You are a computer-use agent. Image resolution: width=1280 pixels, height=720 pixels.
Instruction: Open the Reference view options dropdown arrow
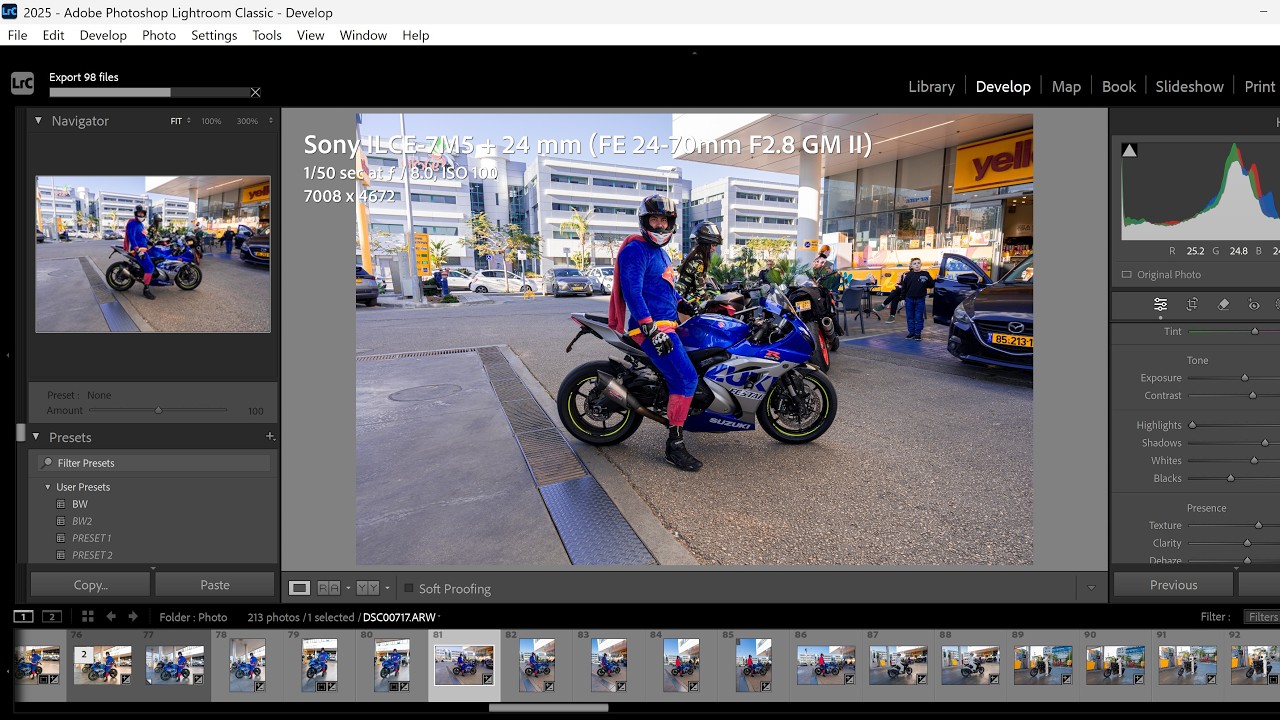(x=348, y=588)
